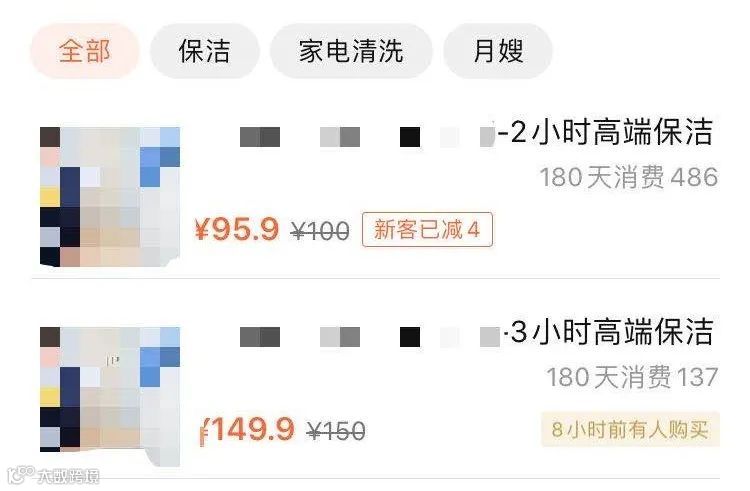This screenshot has height=491, width=750.
Task: Open the 3小时高端保洁 listing thumbnail
Action: [110, 396]
